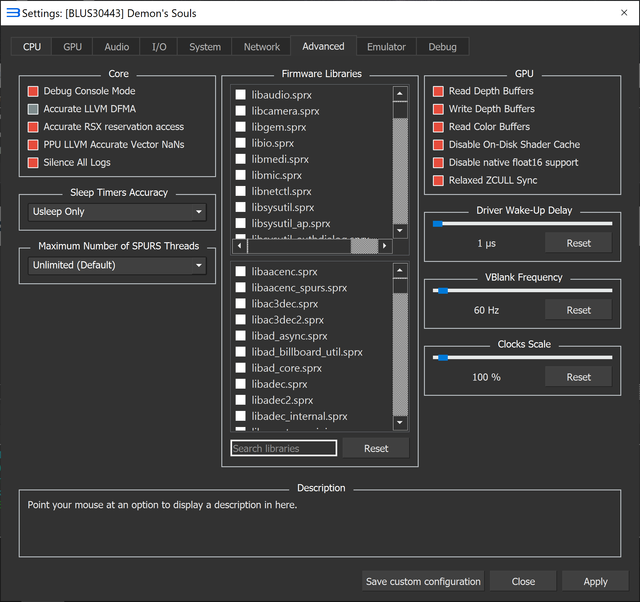The height and width of the screenshot is (602, 640).
Task: Toggle Write Depth Buffers checkbox
Action: coord(438,109)
